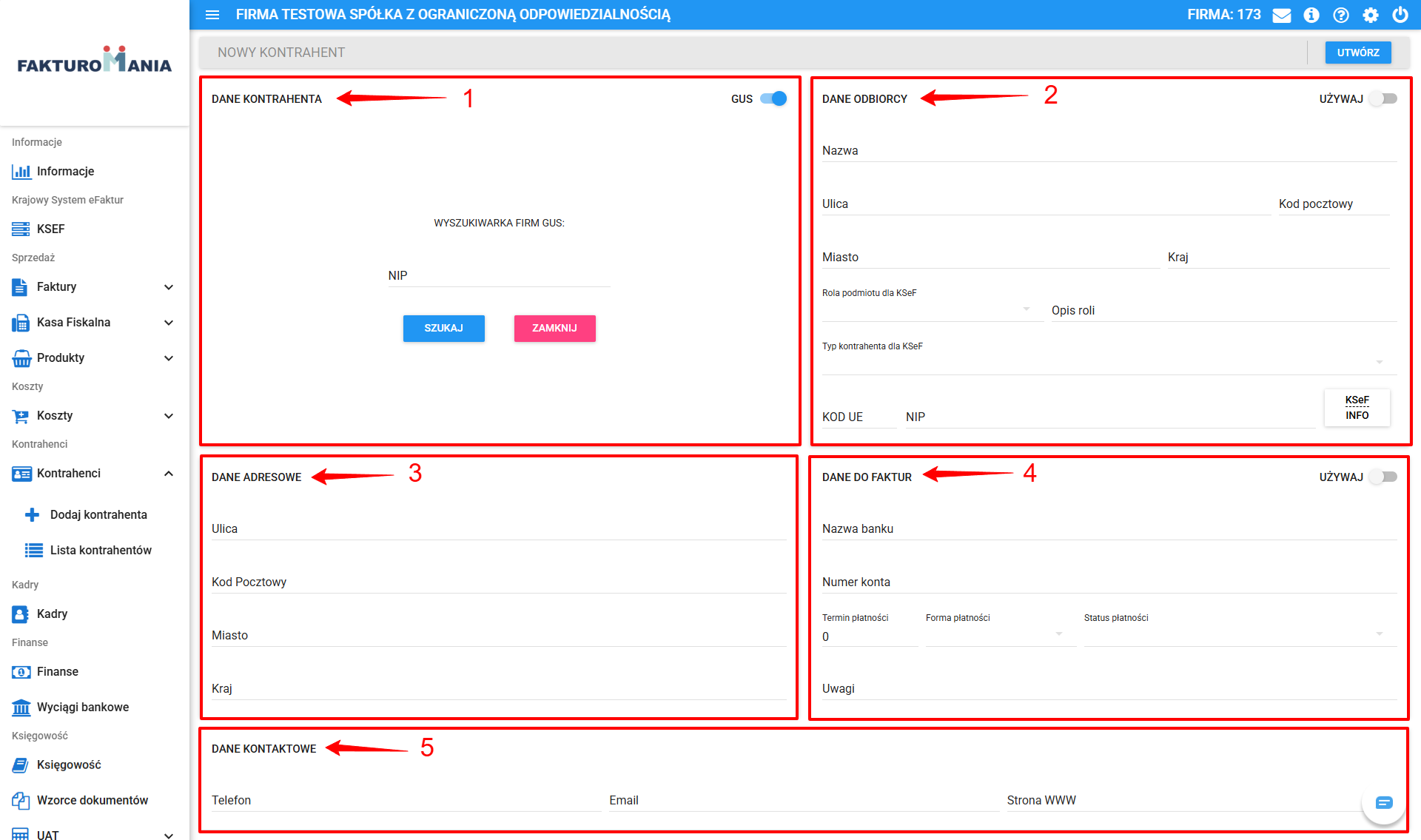The height and width of the screenshot is (840, 1421).
Task: Click the KSeF INFO button
Action: (x=1357, y=408)
